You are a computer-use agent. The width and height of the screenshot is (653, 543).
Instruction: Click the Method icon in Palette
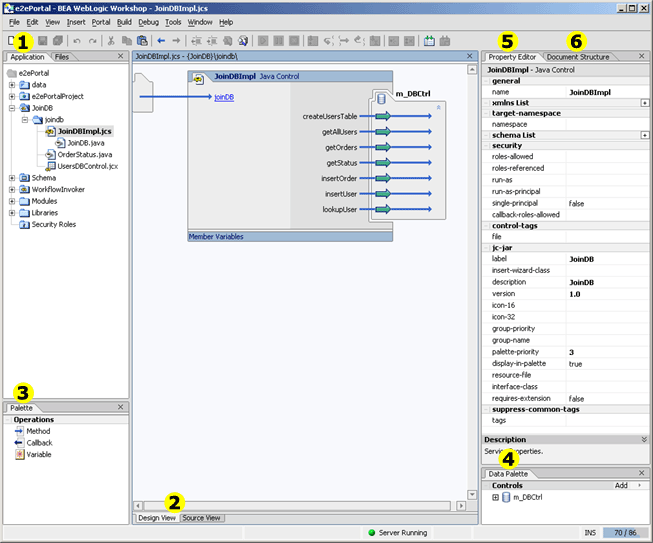[x=19, y=431]
